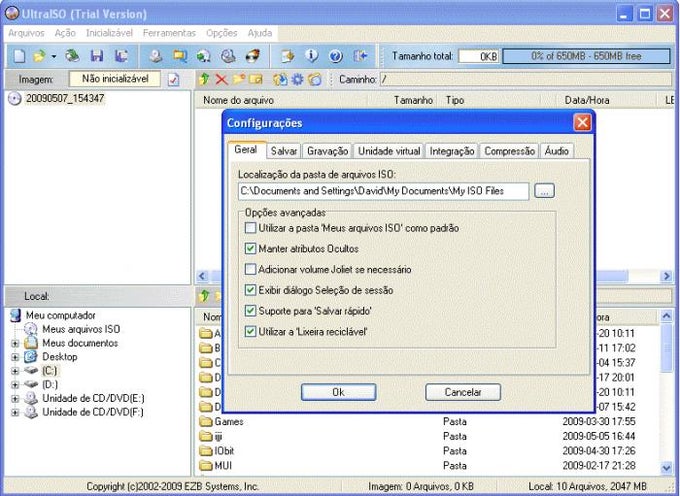
Task: Open the Ferramentas menu
Action: (169, 33)
